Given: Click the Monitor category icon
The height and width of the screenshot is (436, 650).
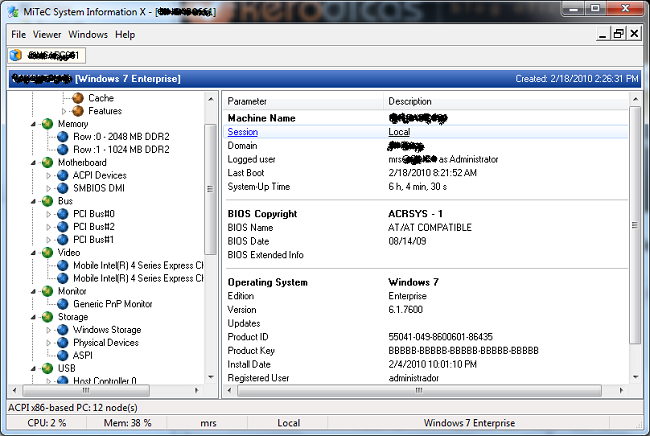Looking at the screenshot, I should pyautogui.click(x=48, y=291).
